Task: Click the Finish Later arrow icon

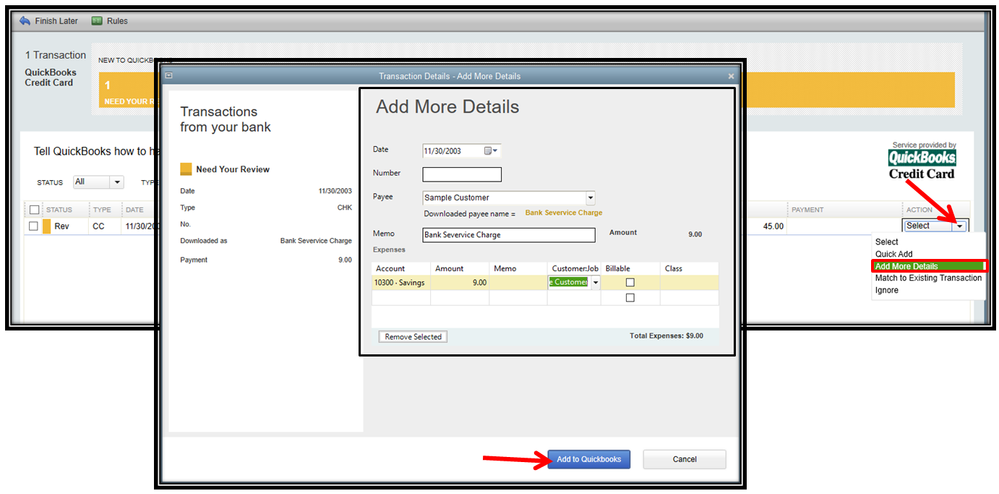Action: [x=25, y=21]
